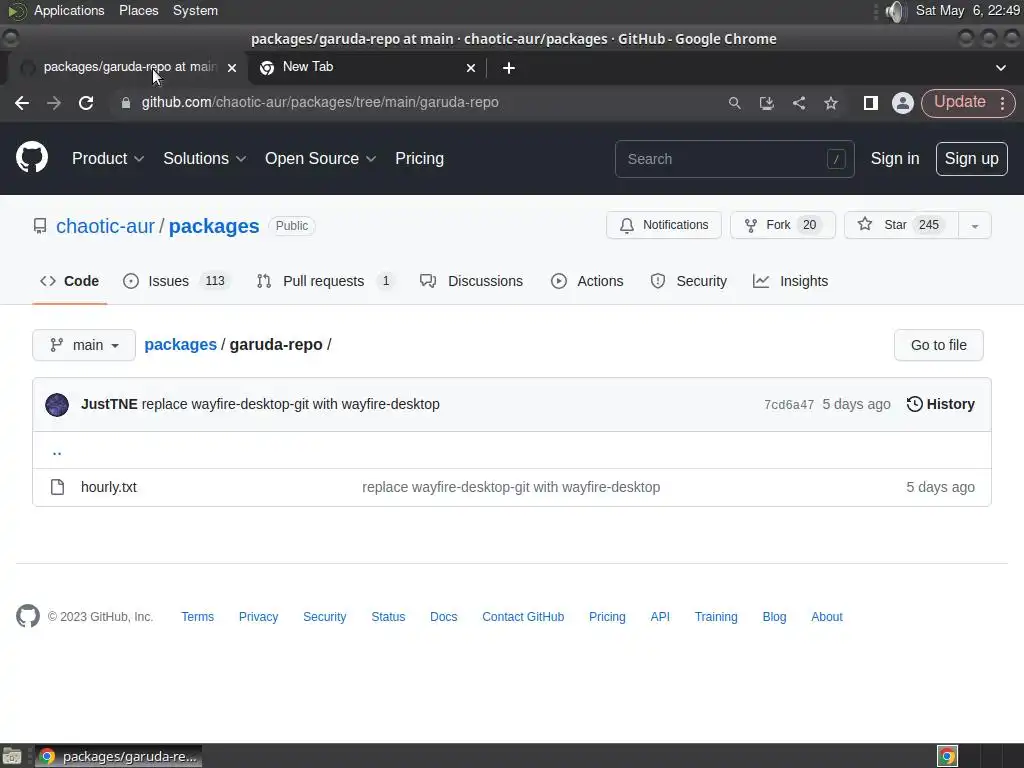Open JustTNE avatar image
The image size is (1024, 768).
click(x=57, y=404)
